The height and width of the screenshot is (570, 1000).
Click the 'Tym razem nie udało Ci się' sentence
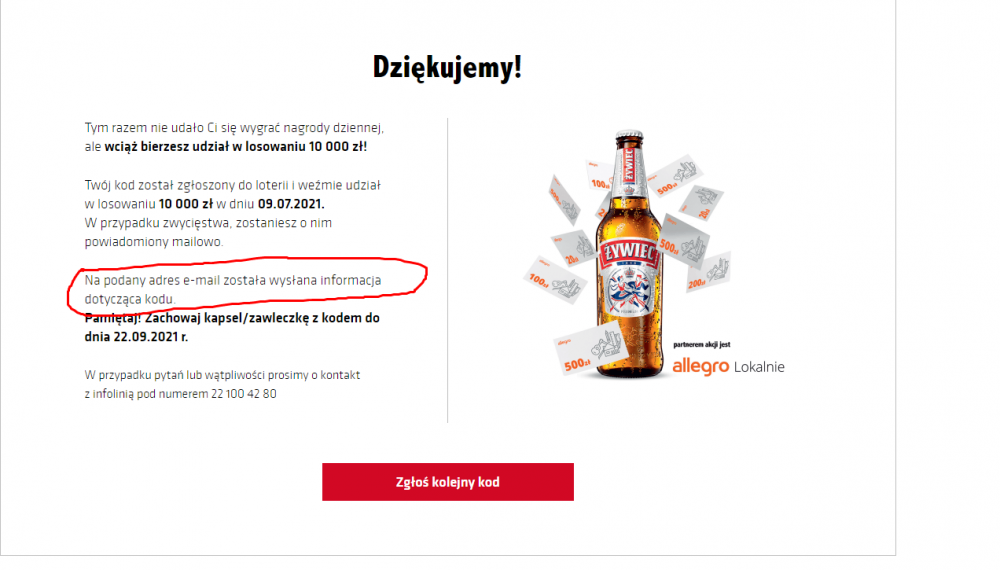(x=234, y=128)
